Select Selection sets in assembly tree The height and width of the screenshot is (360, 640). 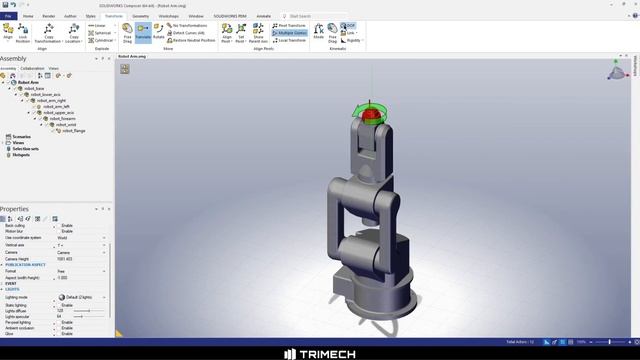coord(25,149)
